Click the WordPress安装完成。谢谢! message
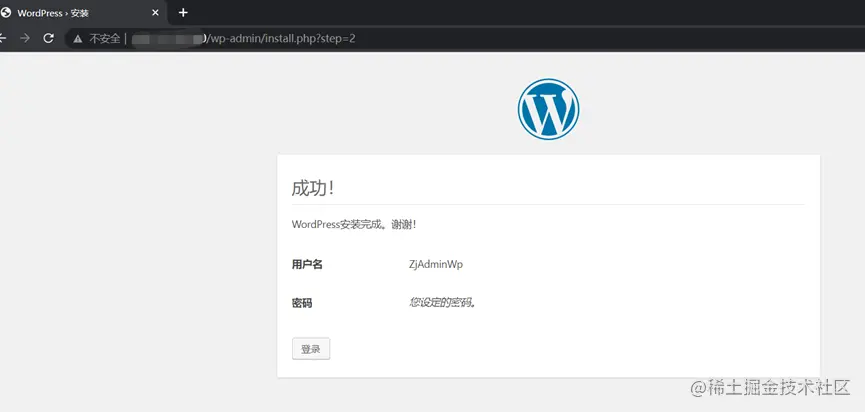This screenshot has height=412, width=865. tap(354, 224)
